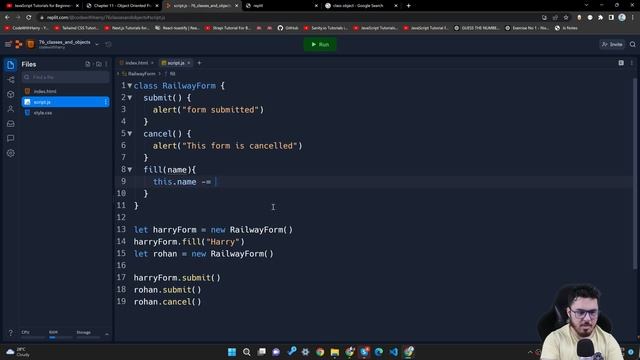
Task: Click the editor pane layout icon
Action: coord(621,63)
